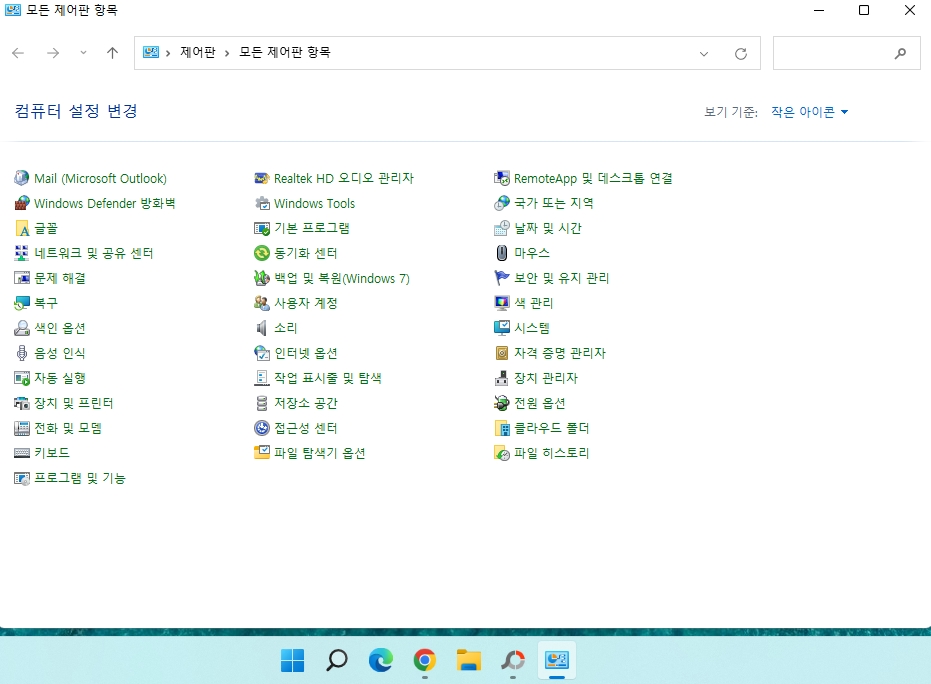Expand chevron after 제어판 in breadcrumb
931x684 pixels.
[x=227, y=53]
